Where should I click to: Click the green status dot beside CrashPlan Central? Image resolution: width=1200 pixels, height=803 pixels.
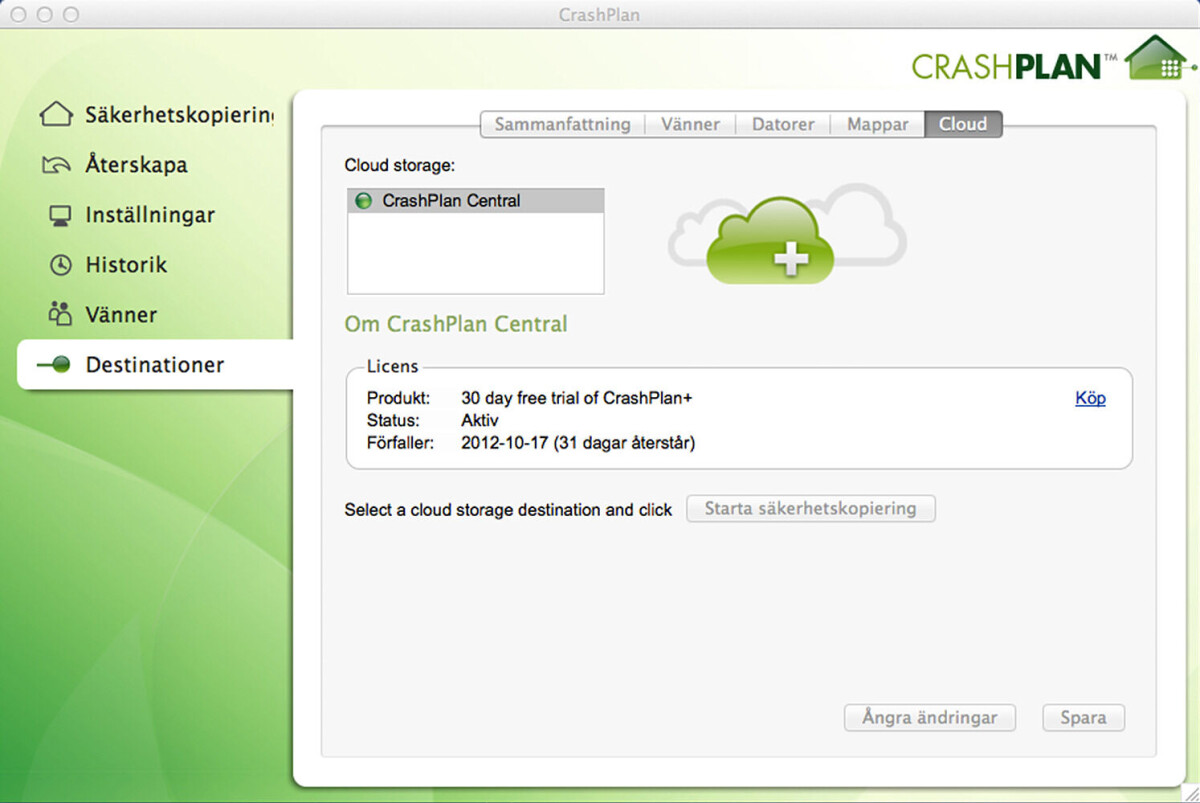point(364,201)
